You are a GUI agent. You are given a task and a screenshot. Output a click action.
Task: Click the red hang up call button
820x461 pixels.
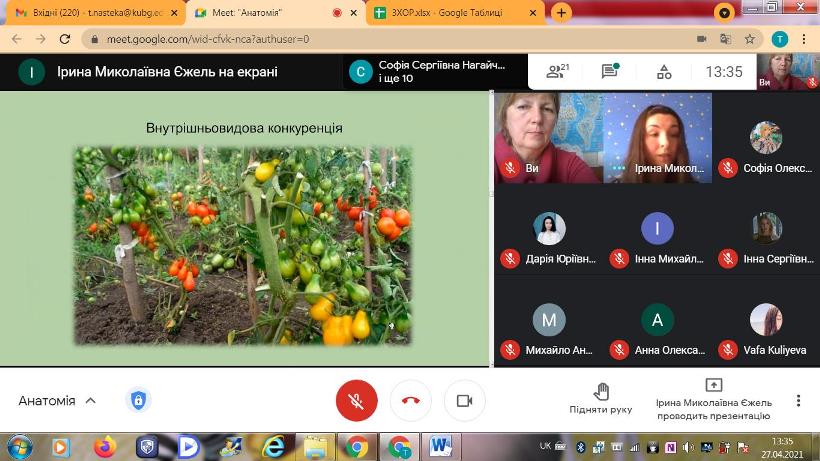410,401
